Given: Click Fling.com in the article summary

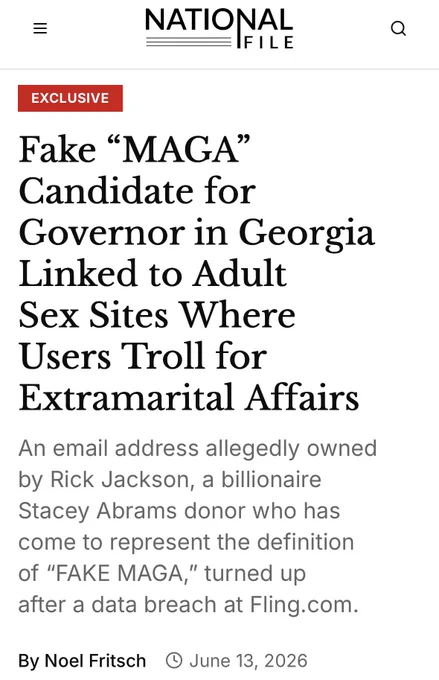Looking at the screenshot, I should [304, 605].
